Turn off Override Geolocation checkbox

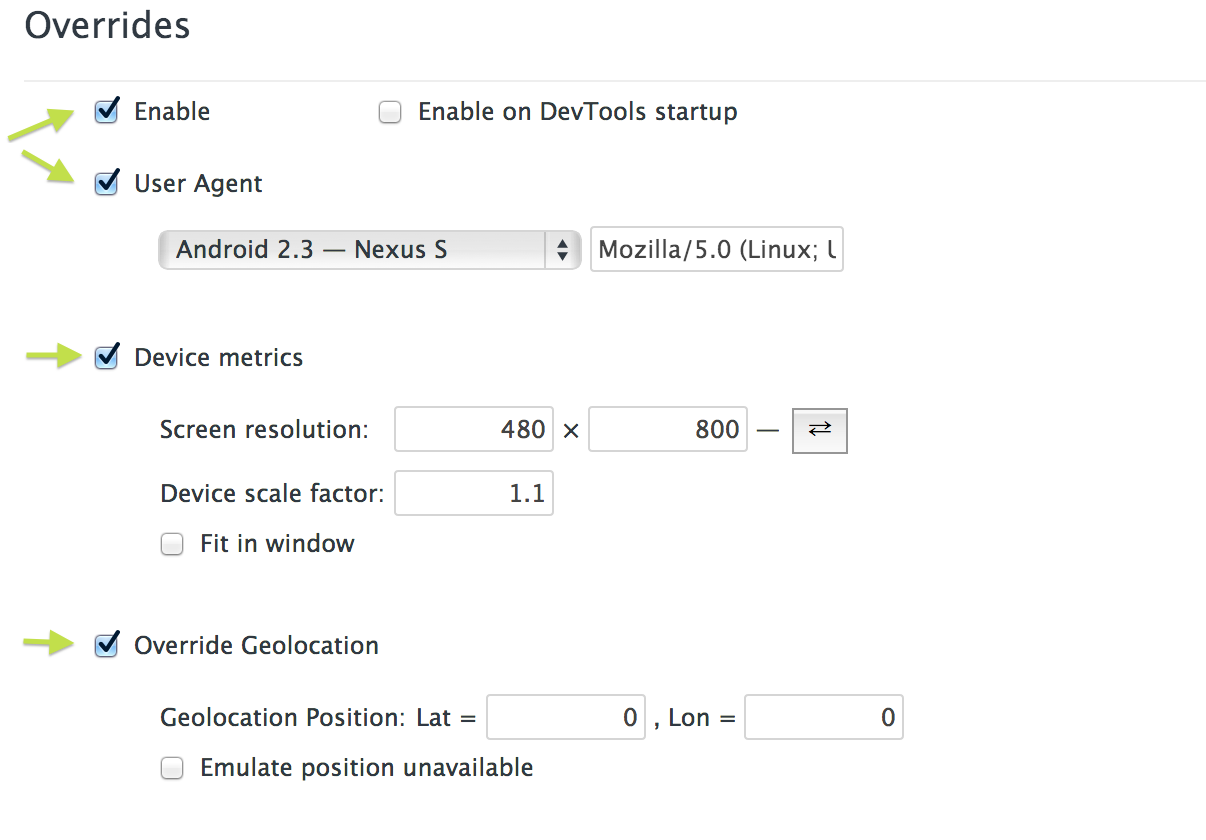107,646
